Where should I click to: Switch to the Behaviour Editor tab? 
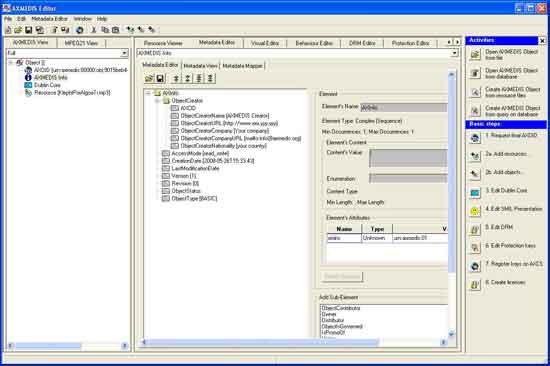(x=314, y=43)
